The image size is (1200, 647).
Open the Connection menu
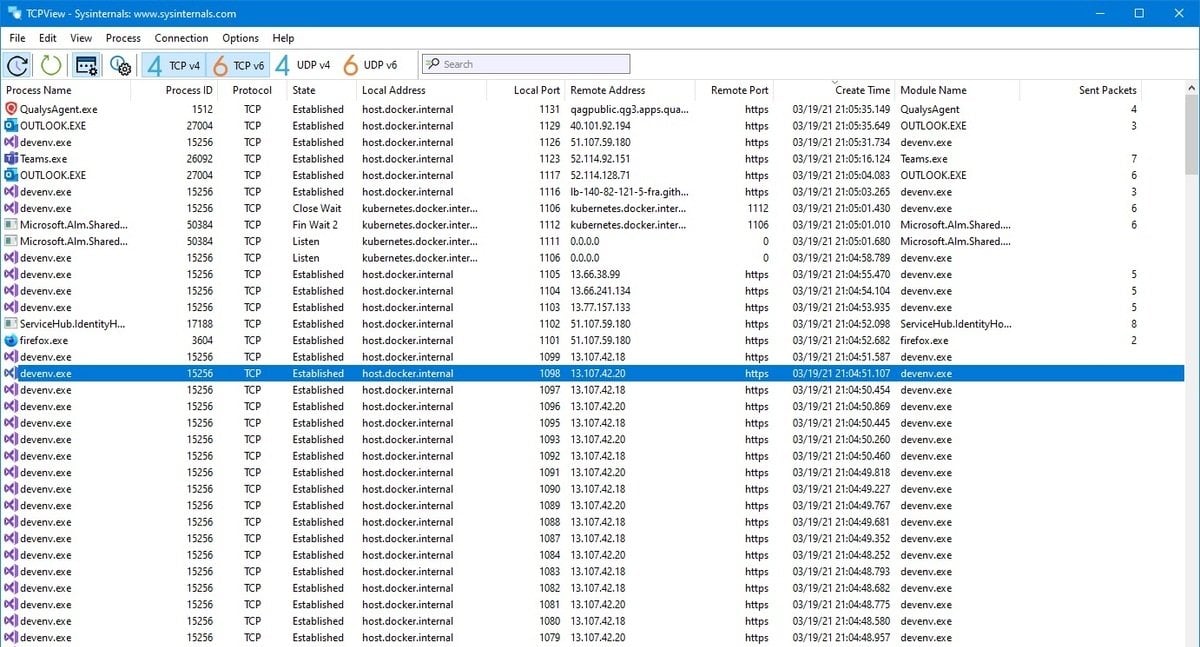pos(181,38)
